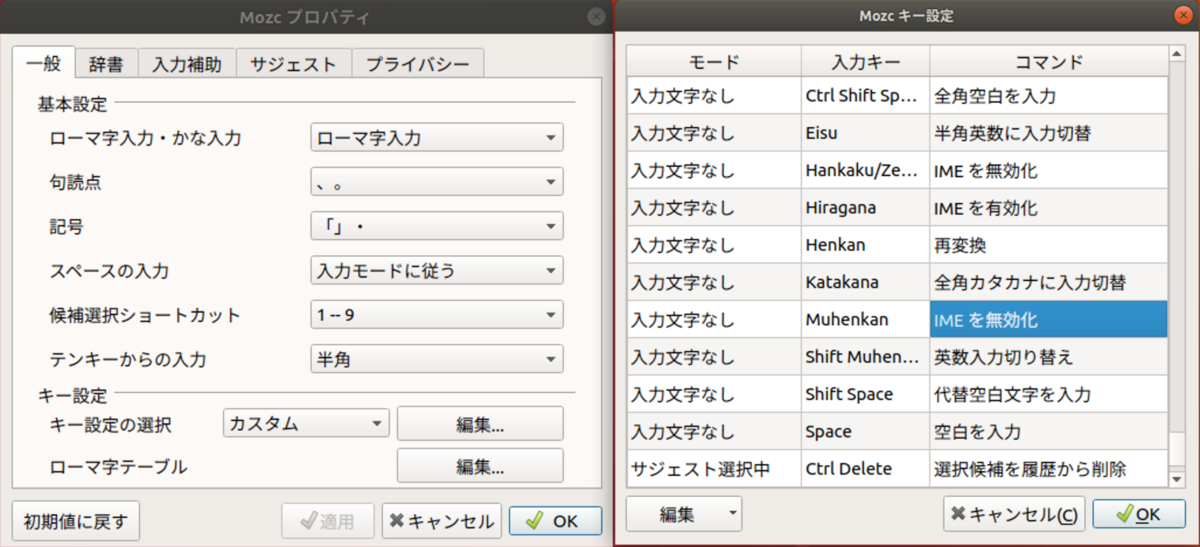Click the Katakana key cell
This screenshot has height=547, width=1200.
pos(865,282)
